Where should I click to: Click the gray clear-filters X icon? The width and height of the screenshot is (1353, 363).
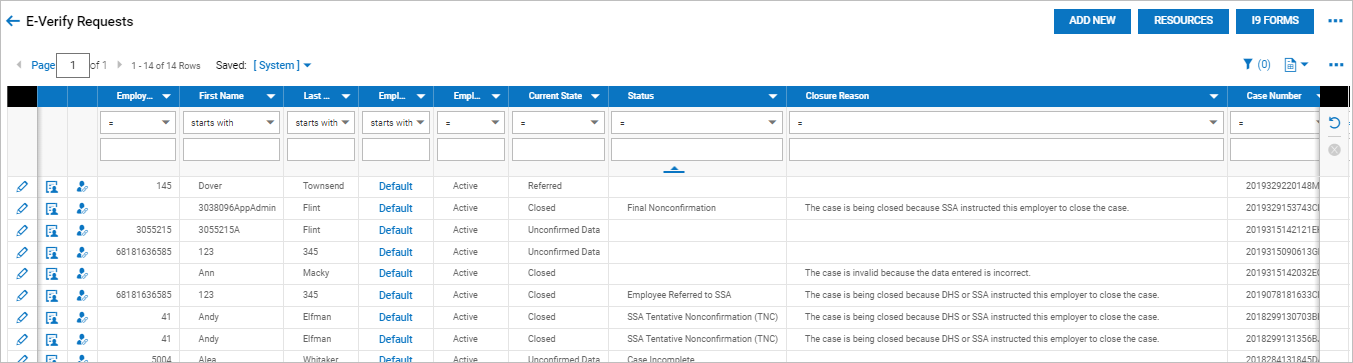coord(1334,150)
